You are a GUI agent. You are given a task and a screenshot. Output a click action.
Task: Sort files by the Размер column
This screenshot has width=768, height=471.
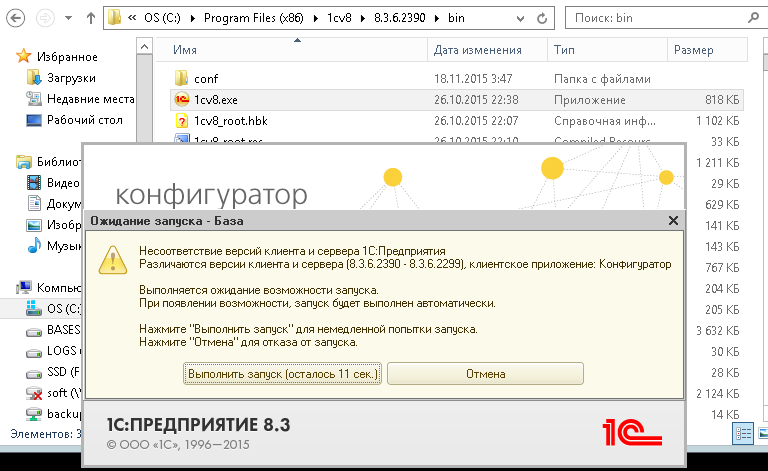pos(694,50)
